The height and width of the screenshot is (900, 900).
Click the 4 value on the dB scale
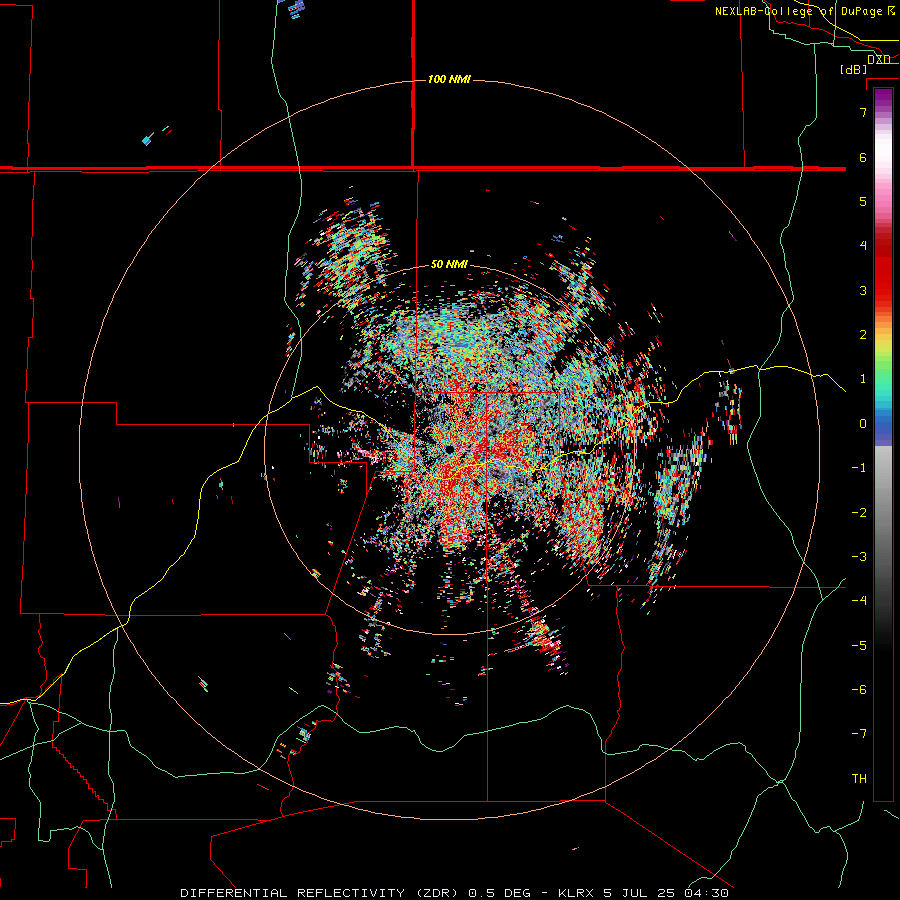(863, 246)
